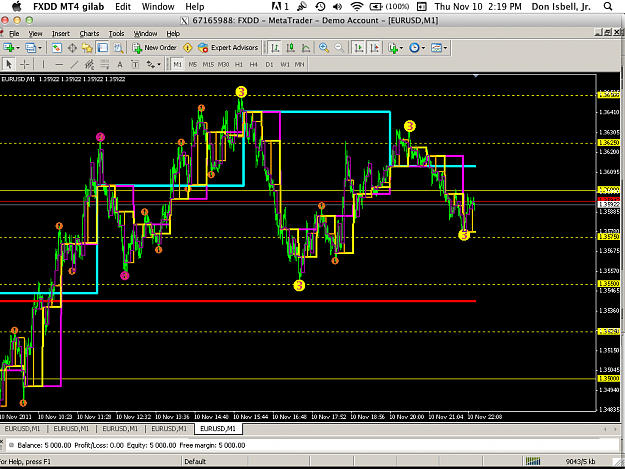Open the Market Watch window icon
The height and width of the screenshot is (469, 625).
(57, 48)
